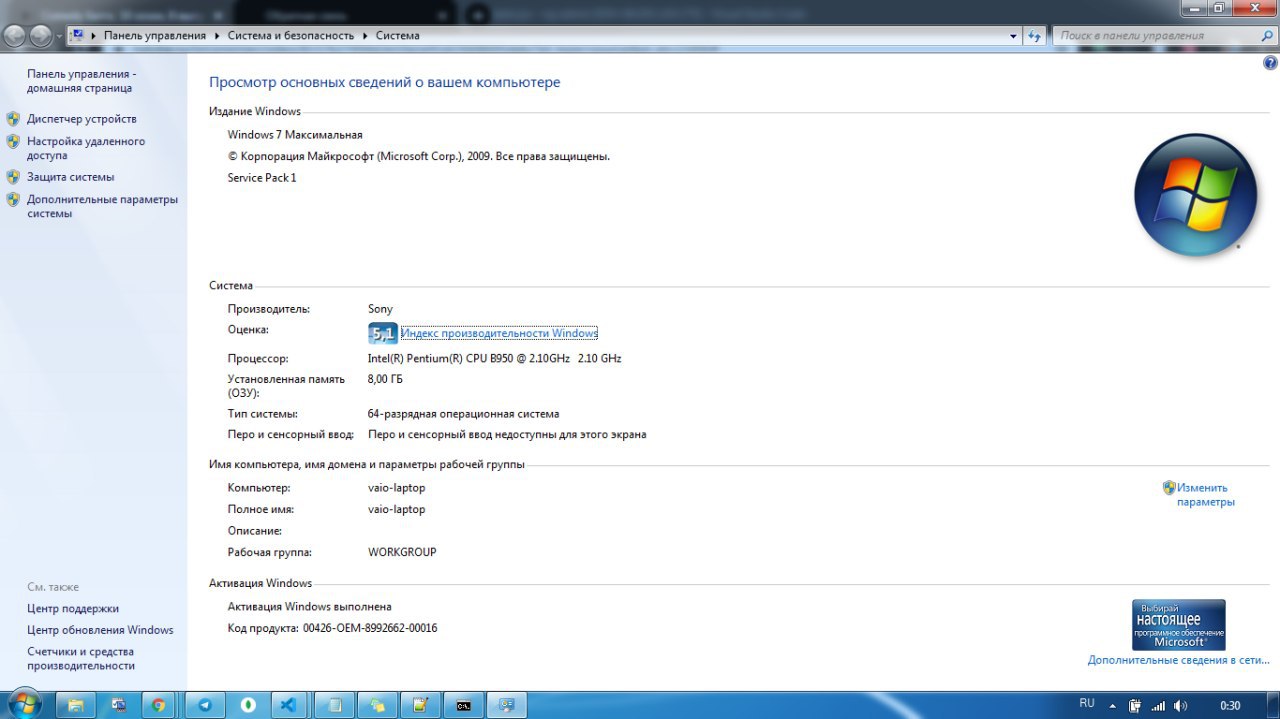Open the Command Prompt taskbar icon
Screen dimensions: 1280x719
[x=464, y=705]
